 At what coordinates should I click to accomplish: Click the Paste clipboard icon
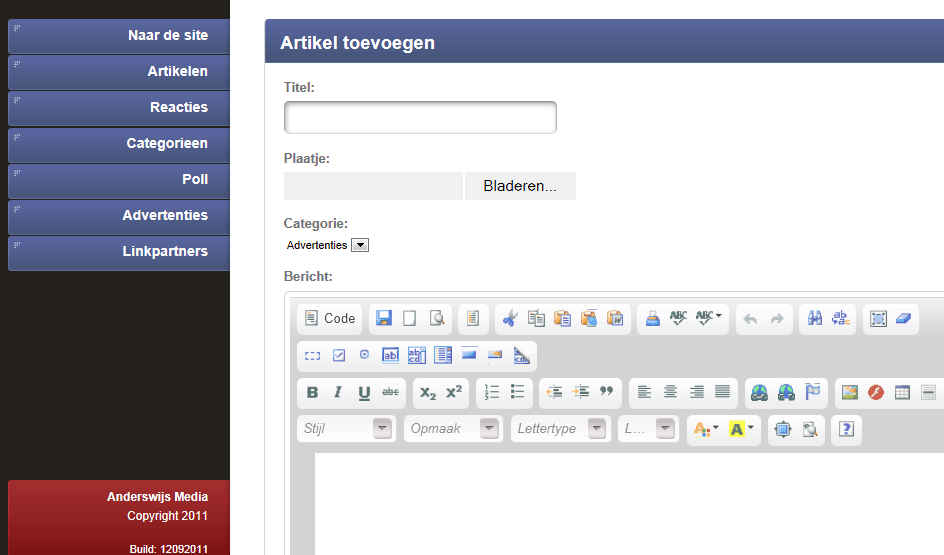(x=563, y=318)
